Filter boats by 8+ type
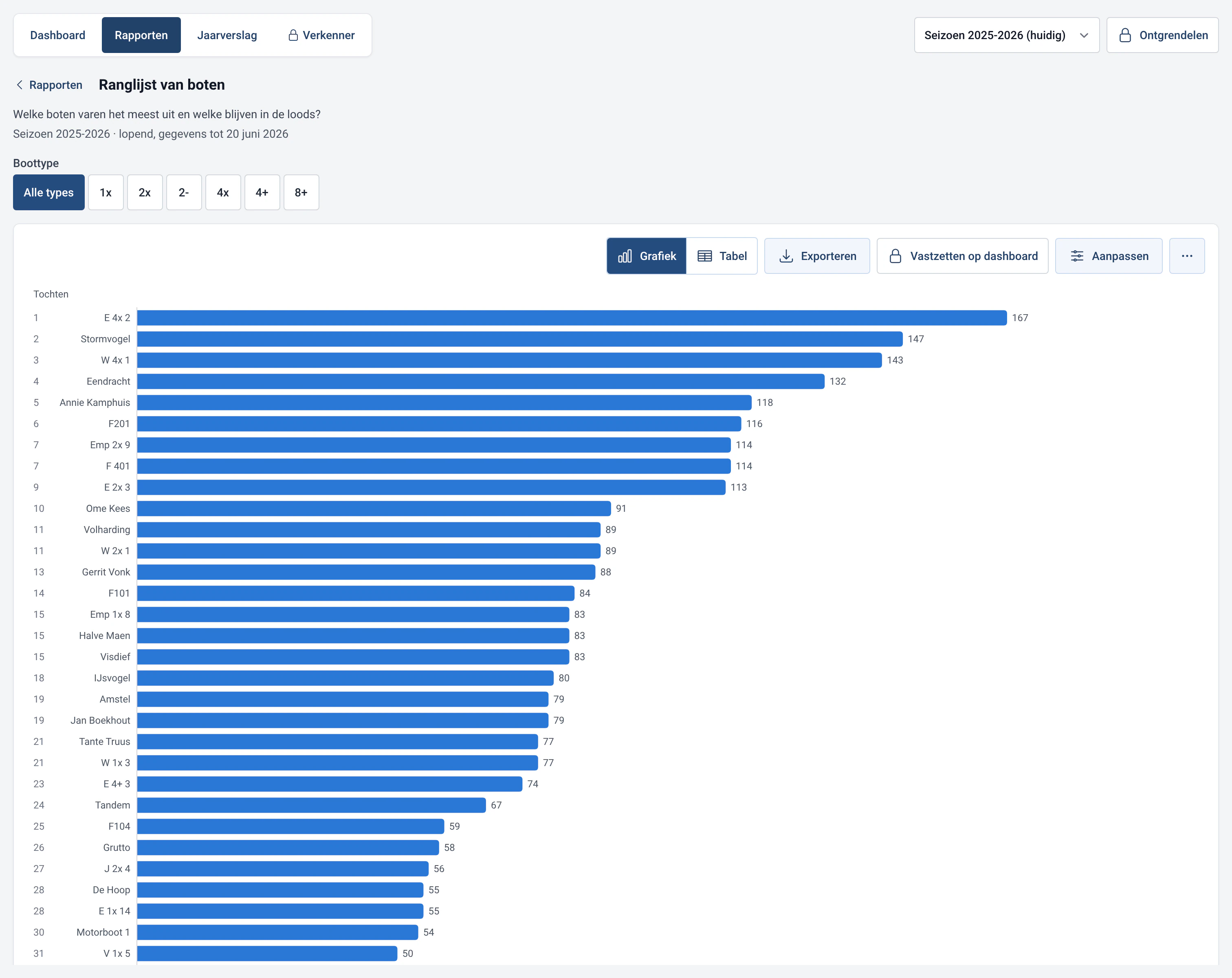The image size is (1232, 978). 301,192
